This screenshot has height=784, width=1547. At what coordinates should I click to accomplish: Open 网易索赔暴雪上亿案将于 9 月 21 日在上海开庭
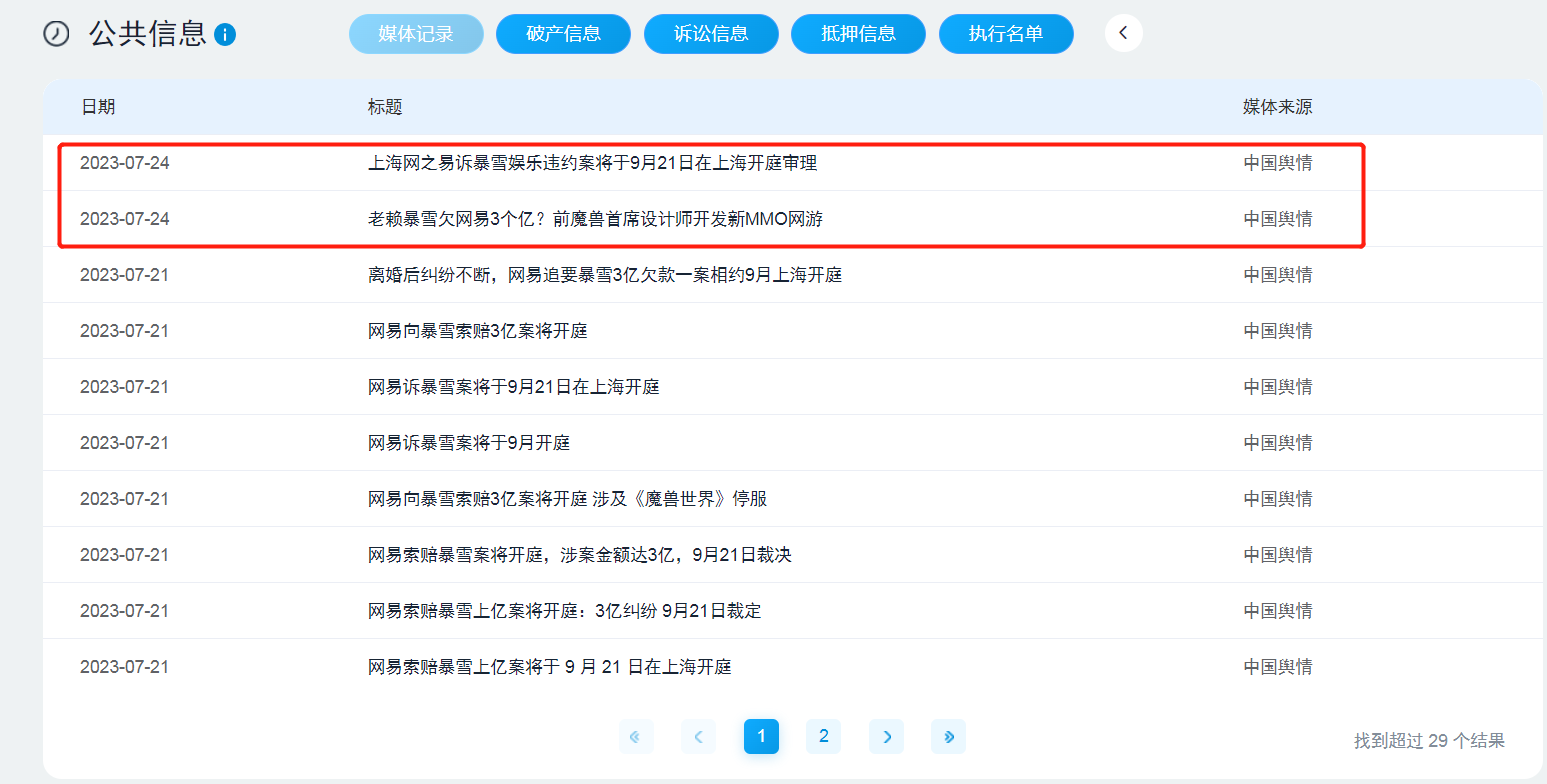point(550,667)
